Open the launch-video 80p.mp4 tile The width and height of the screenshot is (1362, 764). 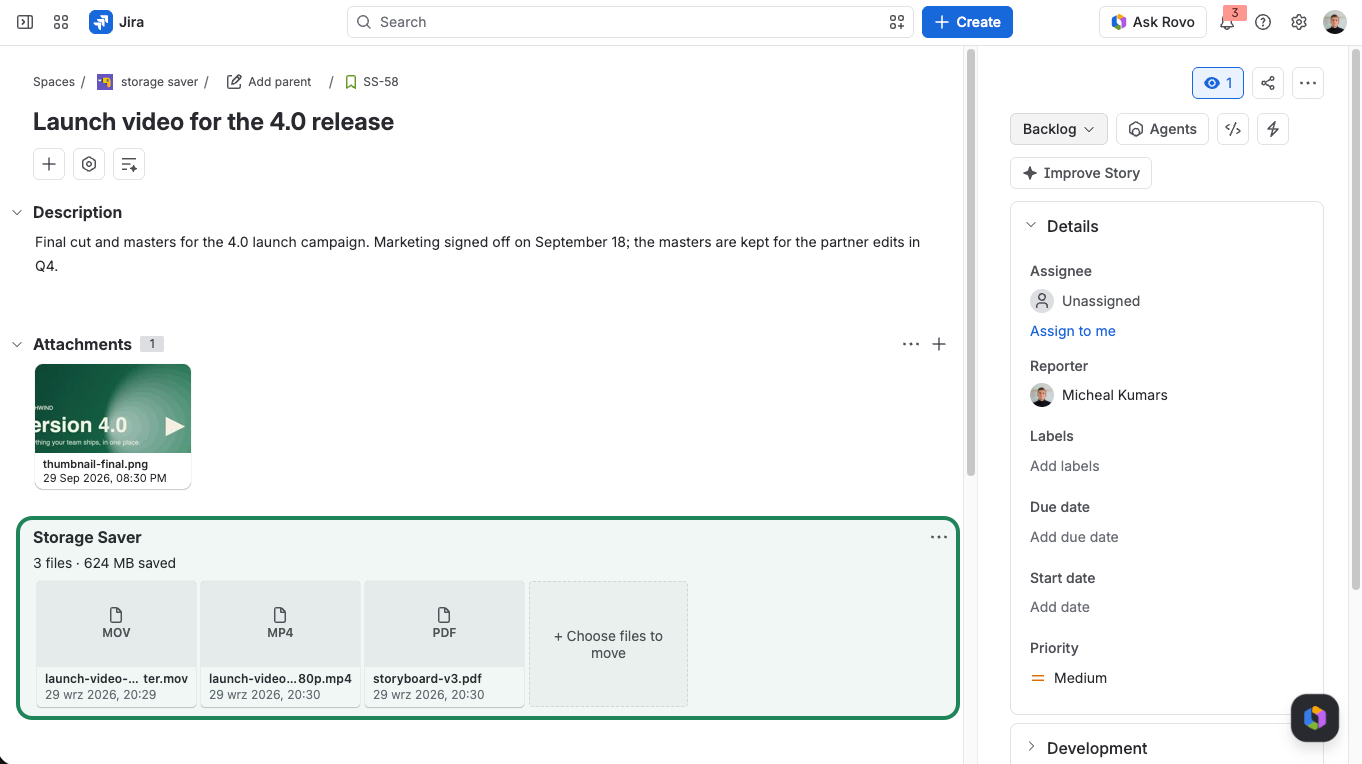[280, 644]
